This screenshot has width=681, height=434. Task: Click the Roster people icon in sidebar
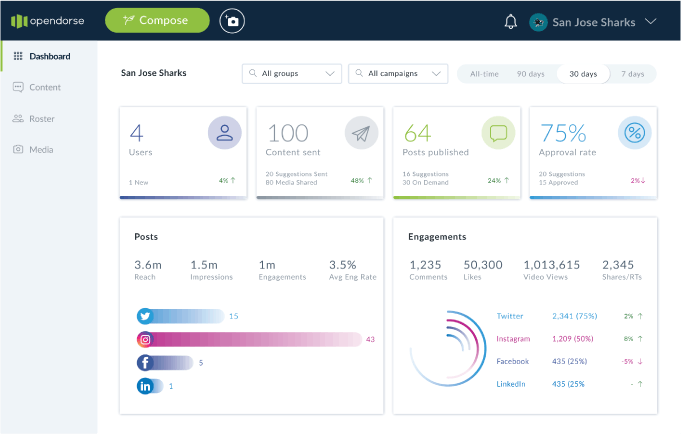18,119
